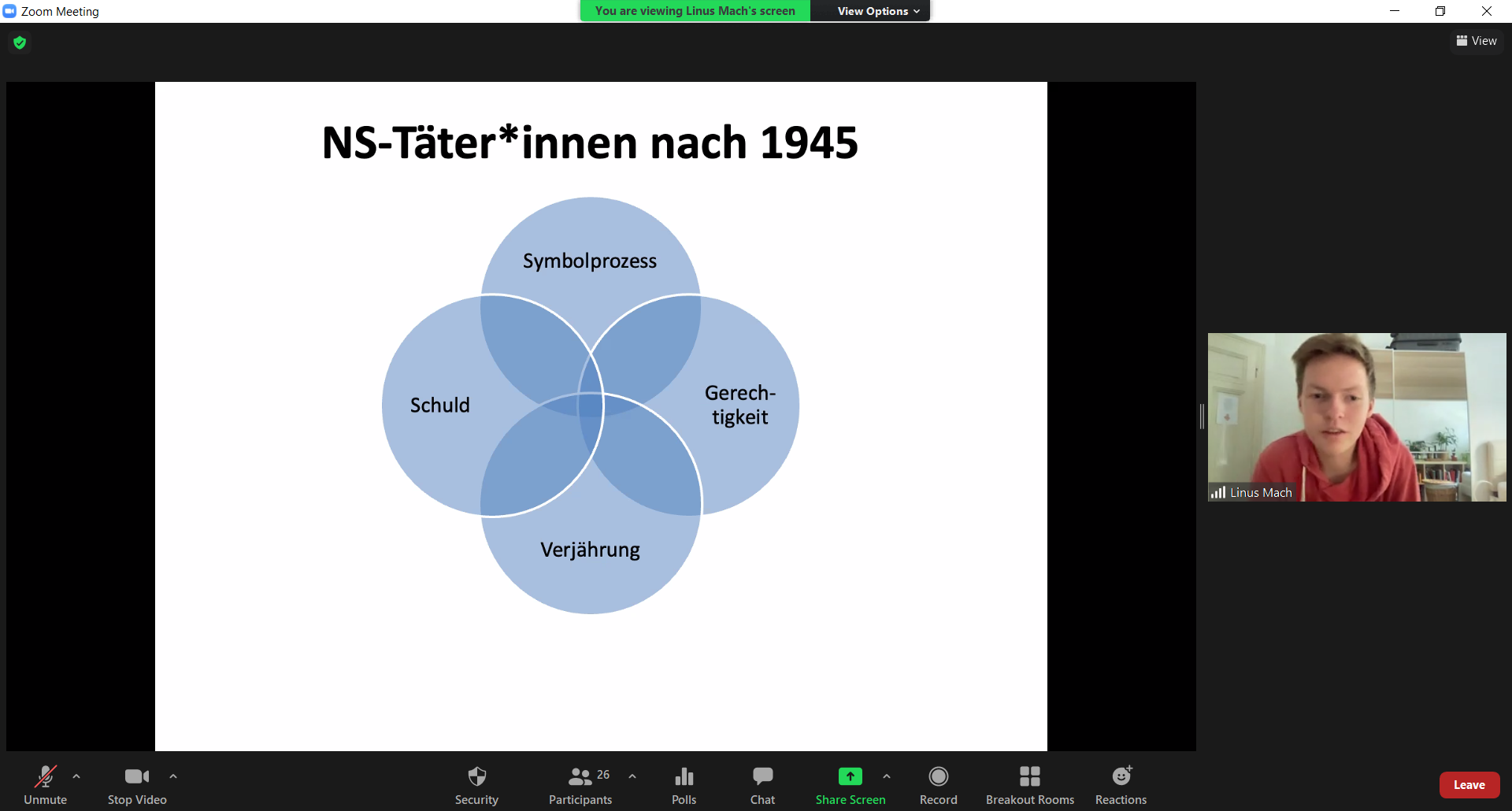Image resolution: width=1512 pixels, height=811 pixels.
Task: Open the Participants panel
Action: pos(580,784)
